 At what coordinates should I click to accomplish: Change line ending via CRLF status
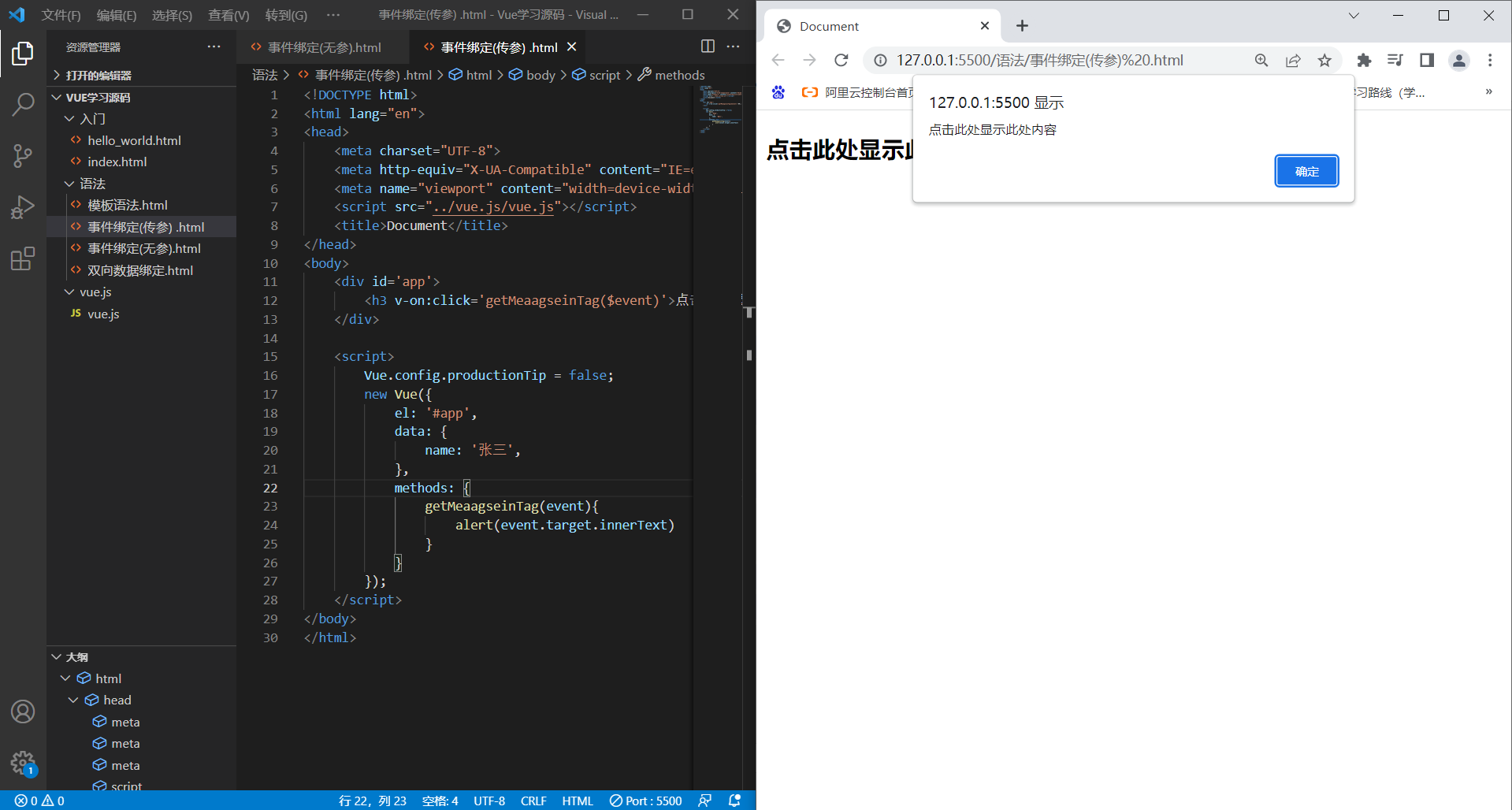(x=533, y=801)
